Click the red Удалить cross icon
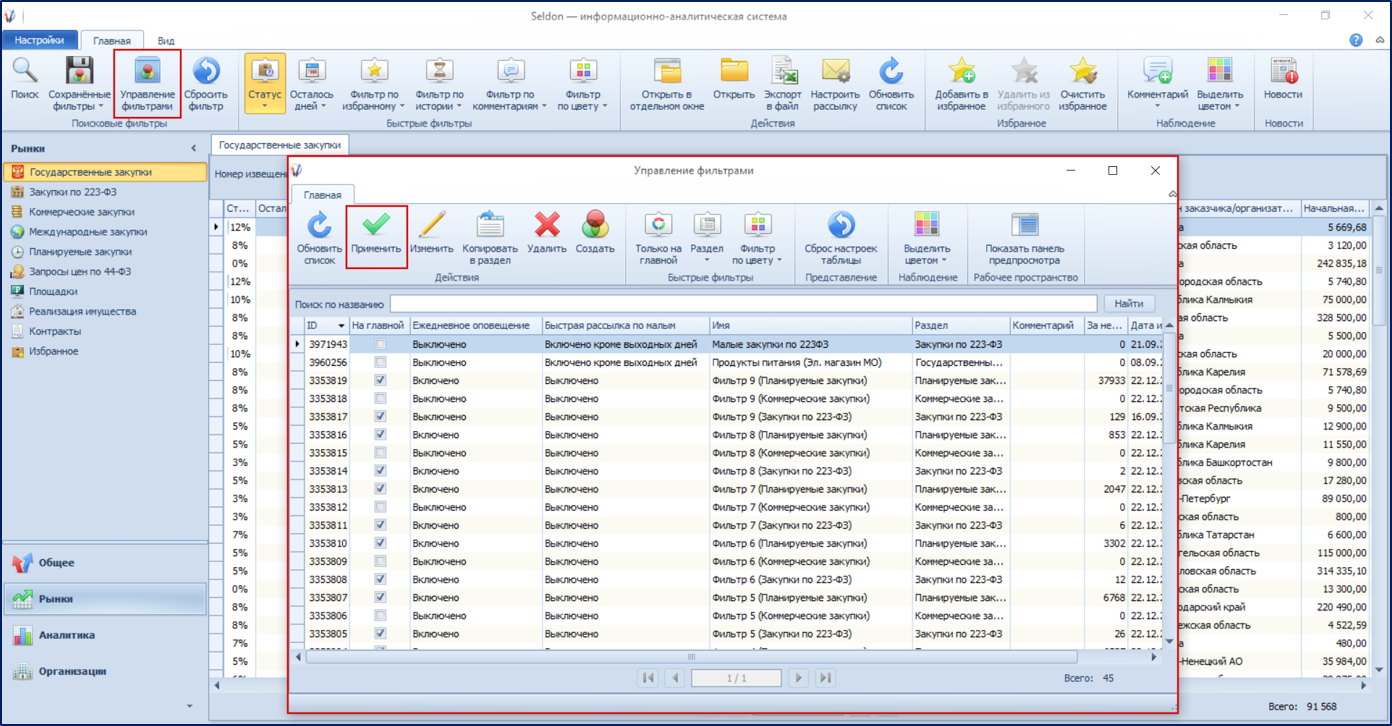The image size is (1392, 726). pyautogui.click(x=547, y=225)
